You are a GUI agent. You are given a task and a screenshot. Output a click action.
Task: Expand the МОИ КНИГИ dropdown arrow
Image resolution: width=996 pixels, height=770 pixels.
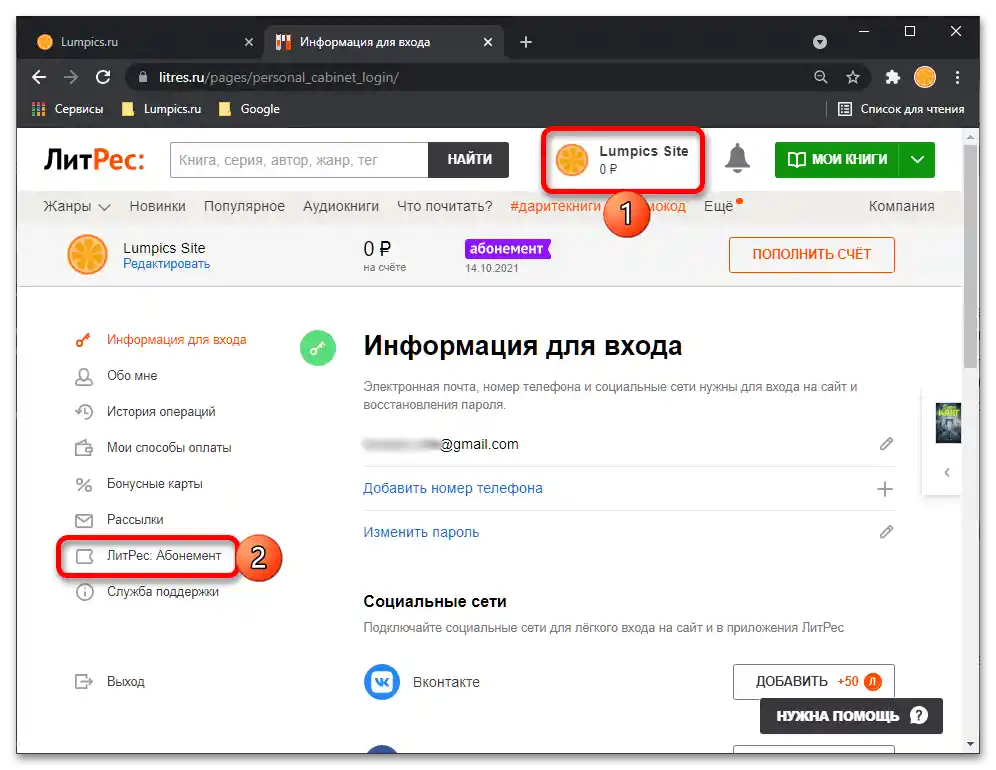point(917,159)
